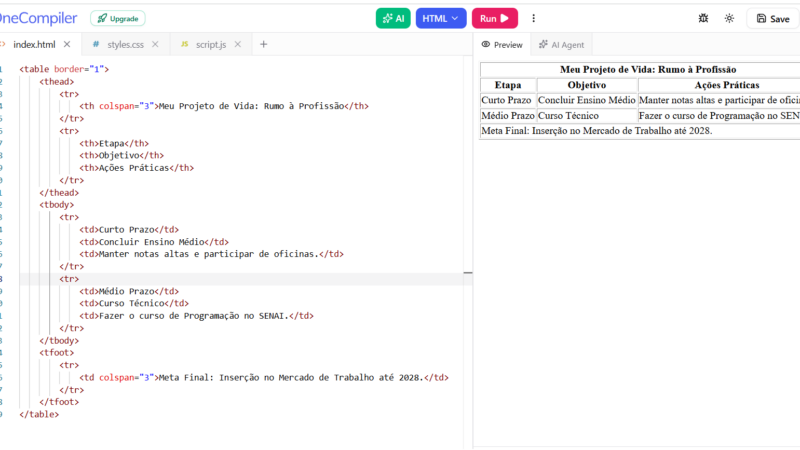Click code line 'Manter notas altas e participar'
800x450 pixels.
[x=211, y=254]
